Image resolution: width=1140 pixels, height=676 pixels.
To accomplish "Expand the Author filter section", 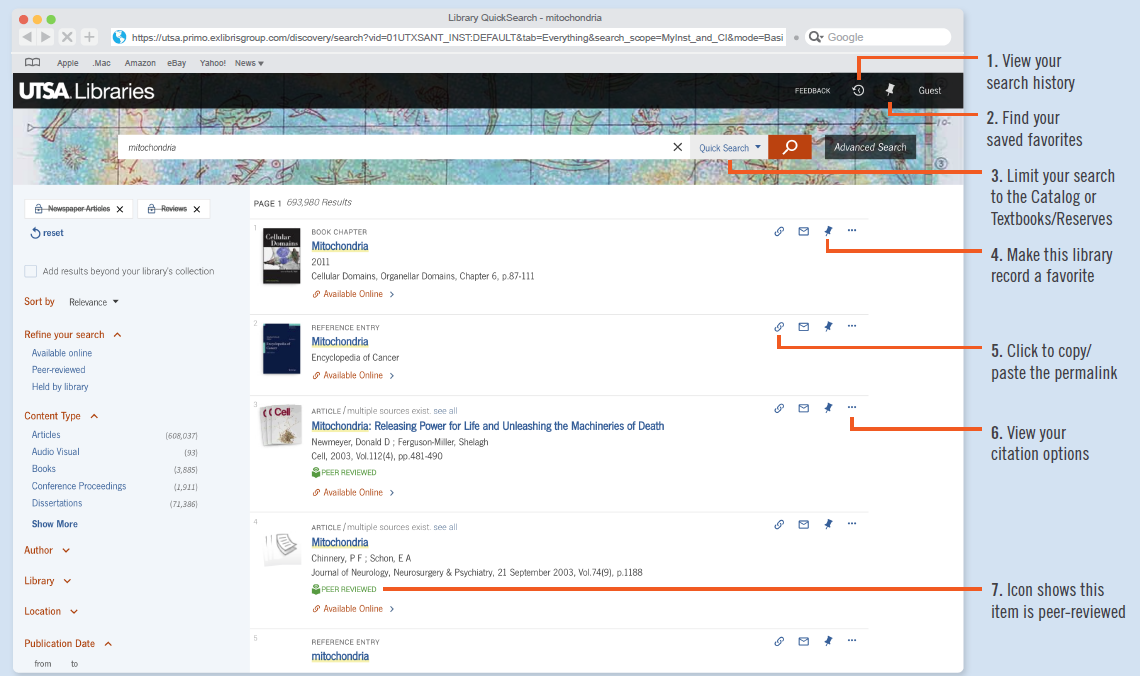I will (x=47, y=550).
